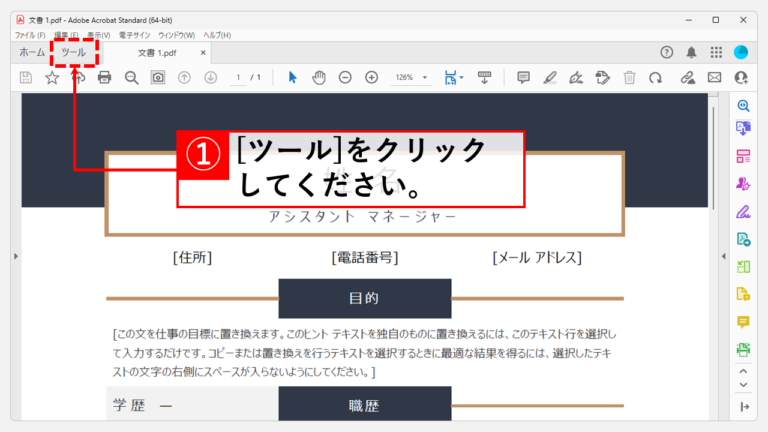Select the Hand pan tool
The width and height of the screenshot is (768, 432).
point(319,77)
